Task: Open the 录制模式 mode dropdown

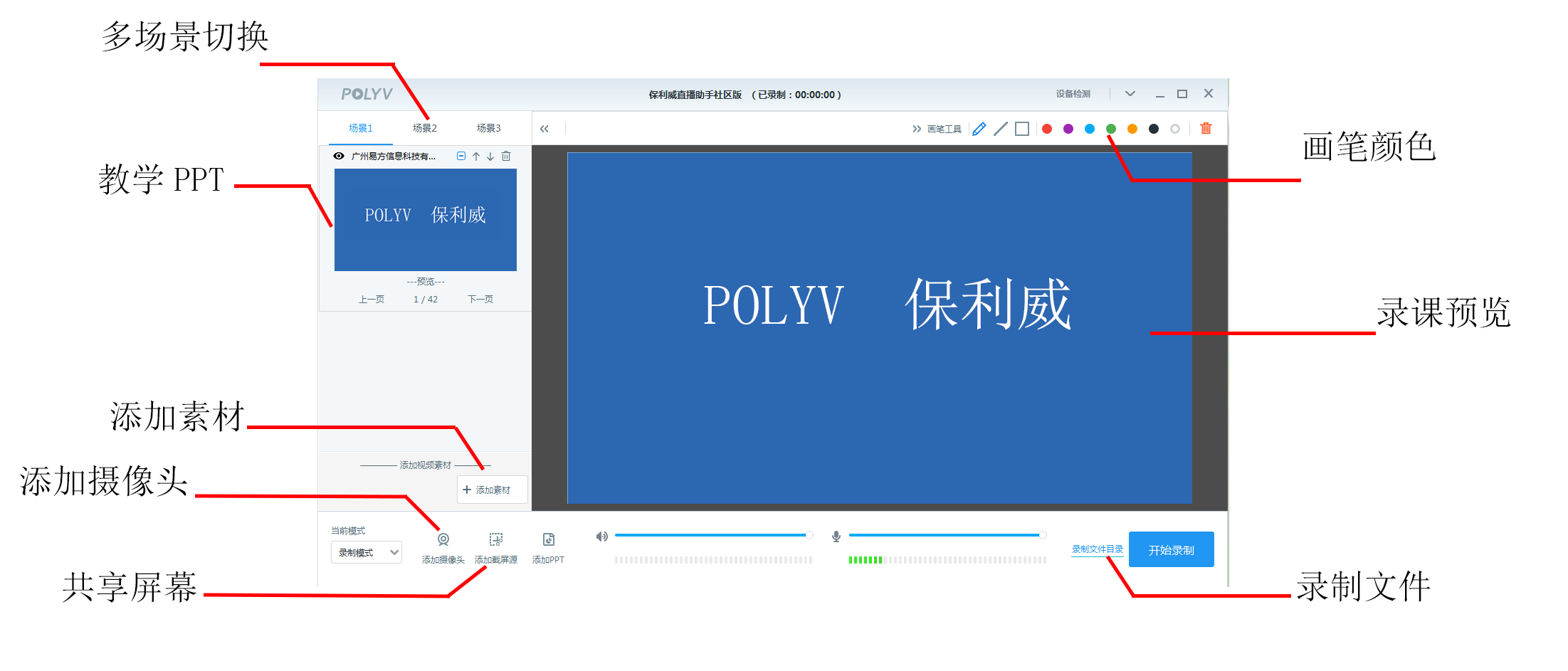Action: [x=366, y=553]
